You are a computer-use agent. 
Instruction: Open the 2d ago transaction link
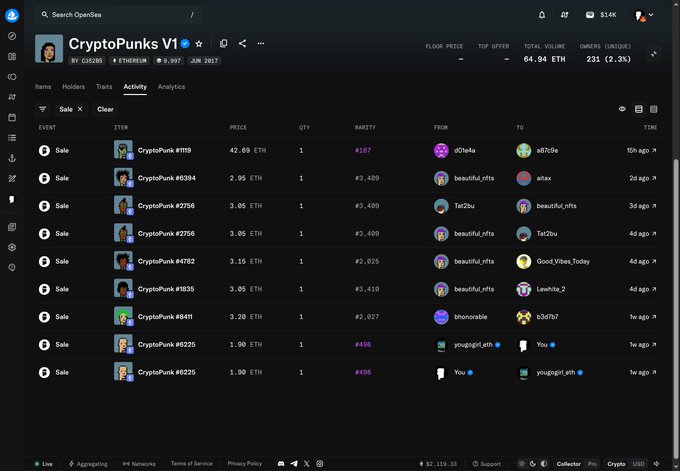point(643,178)
